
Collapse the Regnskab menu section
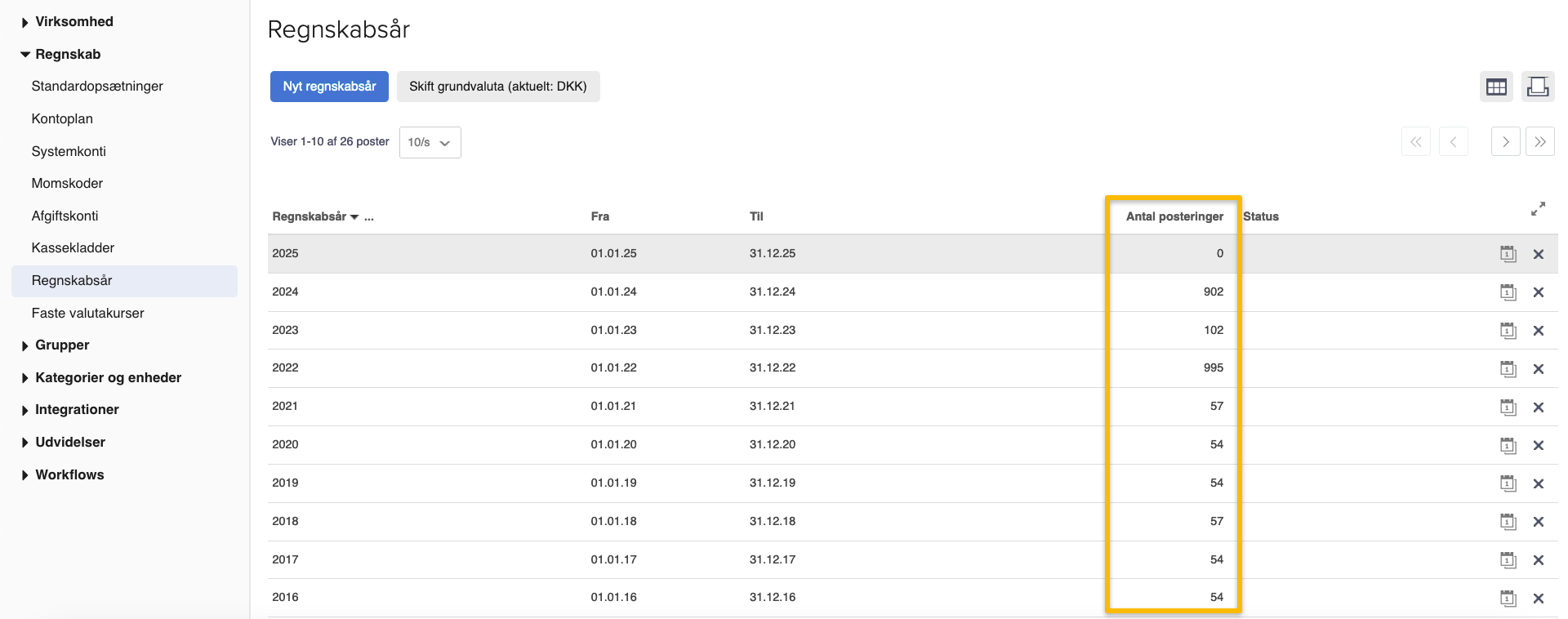(x=67, y=55)
